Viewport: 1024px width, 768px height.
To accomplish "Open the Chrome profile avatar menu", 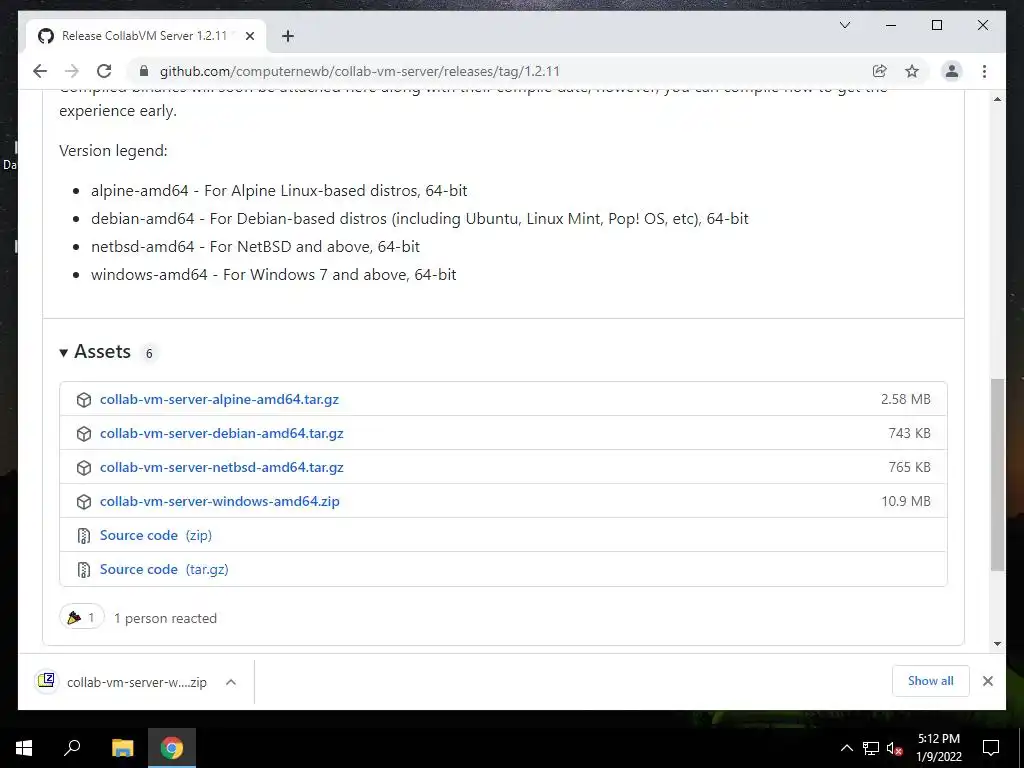I will click(952, 71).
